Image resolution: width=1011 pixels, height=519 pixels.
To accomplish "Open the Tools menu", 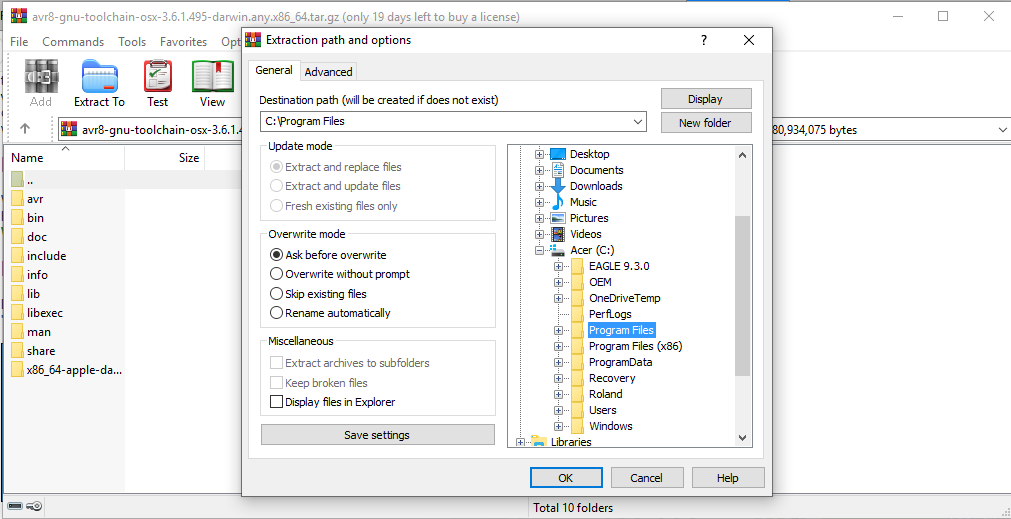I will tap(132, 42).
